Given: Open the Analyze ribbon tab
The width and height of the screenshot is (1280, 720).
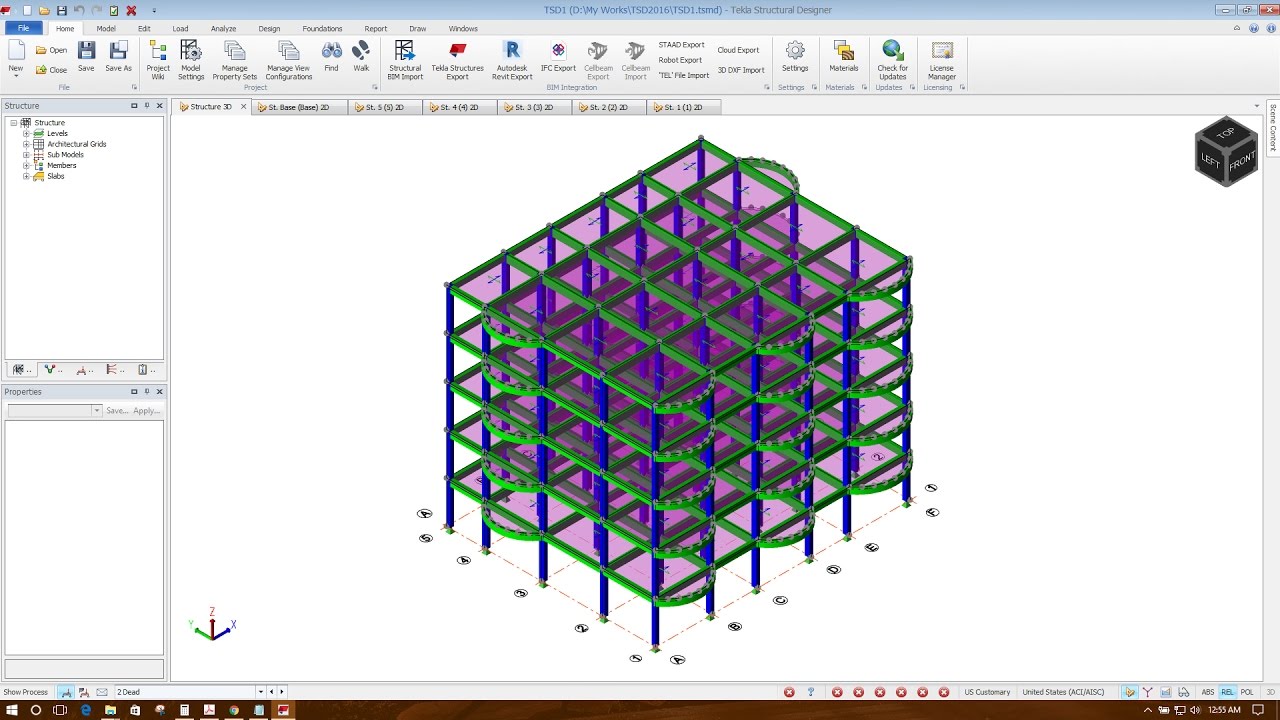Looking at the screenshot, I should coord(223,28).
